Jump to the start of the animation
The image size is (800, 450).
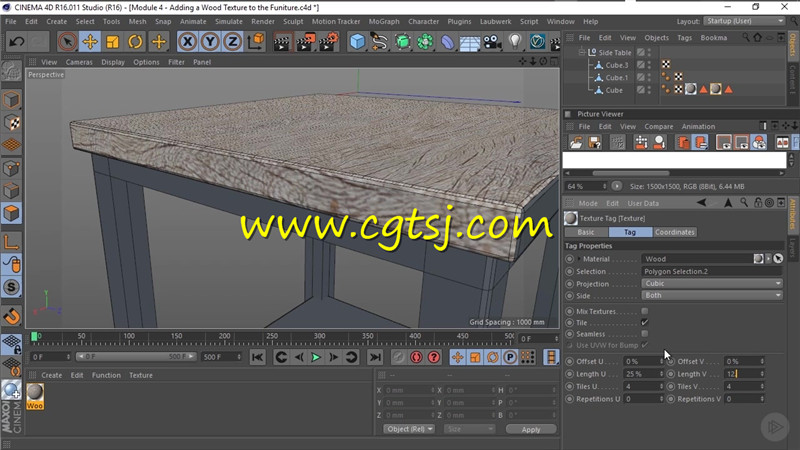click(257, 357)
